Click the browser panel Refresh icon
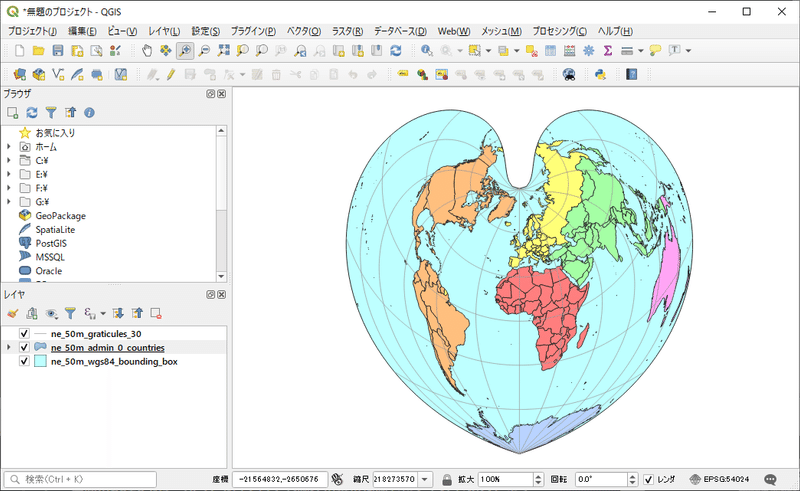This screenshot has width=800, height=491. [32, 112]
